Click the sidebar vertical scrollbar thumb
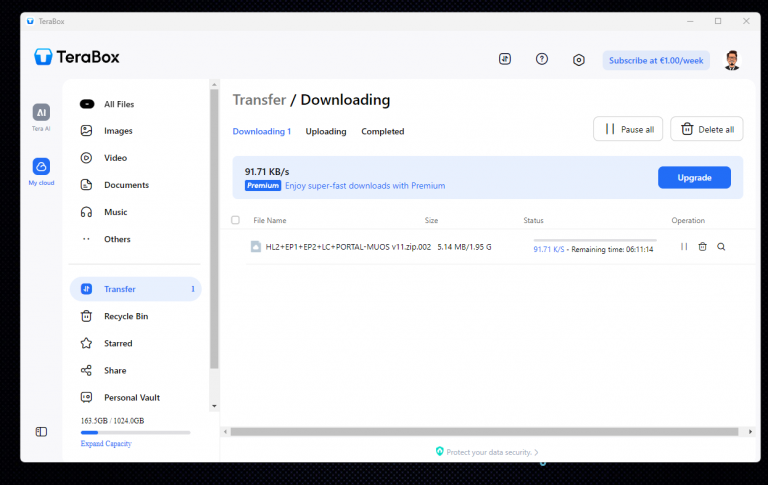Screen dimensions: 768x485 tap(214, 229)
